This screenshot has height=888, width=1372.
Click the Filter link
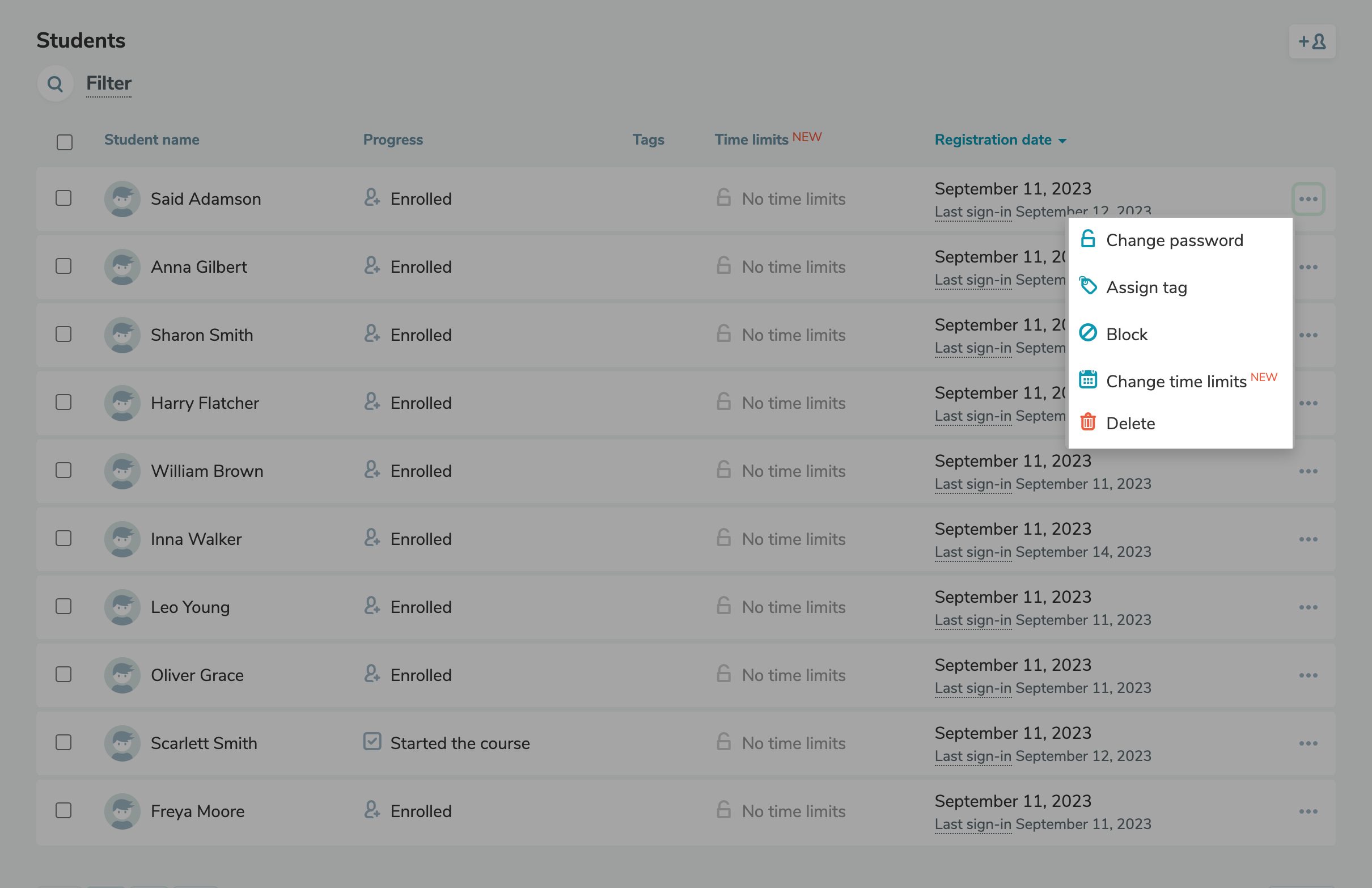[108, 83]
